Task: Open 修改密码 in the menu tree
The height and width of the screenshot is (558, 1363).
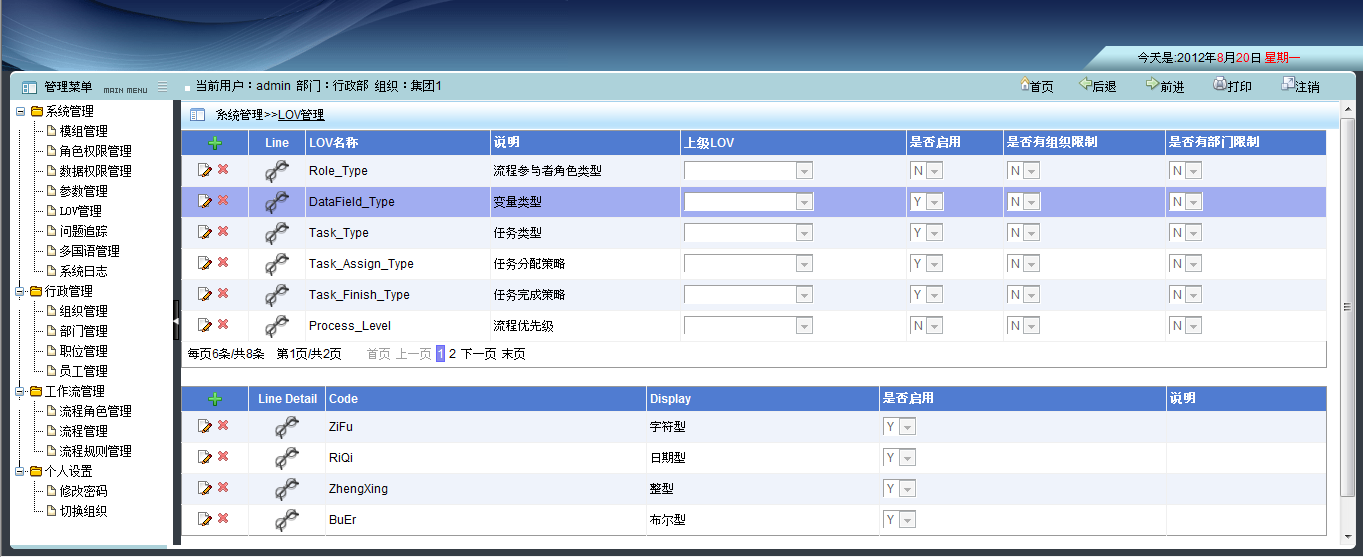Action: (x=83, y=491)
